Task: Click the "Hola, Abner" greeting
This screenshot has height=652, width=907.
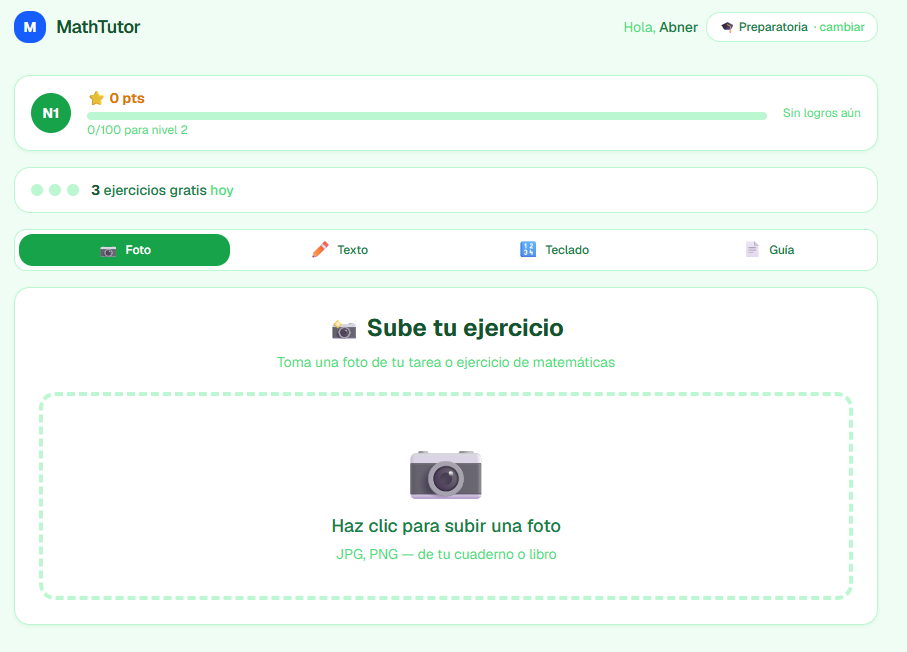Action: click(x=661, y=27)
